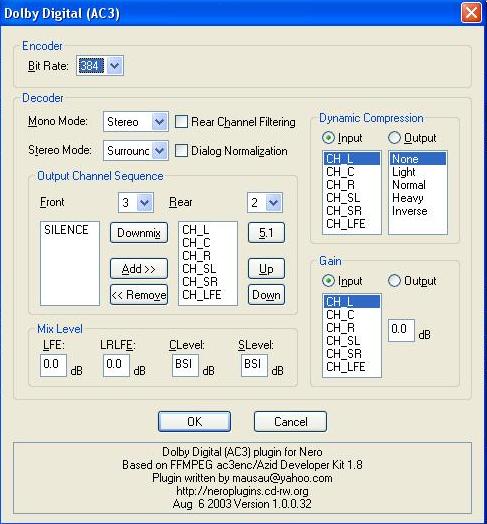
Task: Click the http://neroplugins.cd-rw.org text
Action: pyautogui.click(x=242, y=491)
